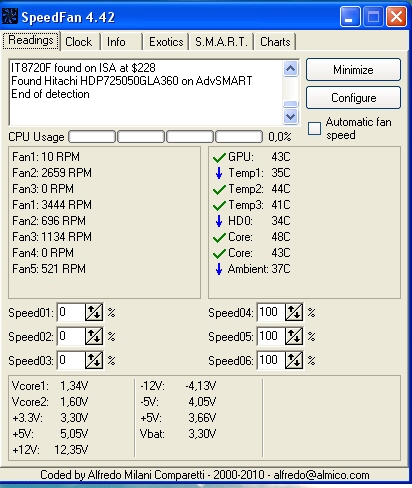Click the Speed01 up/down spinner
This screenshot has height=488, width=412.
(x=94, y=312)
